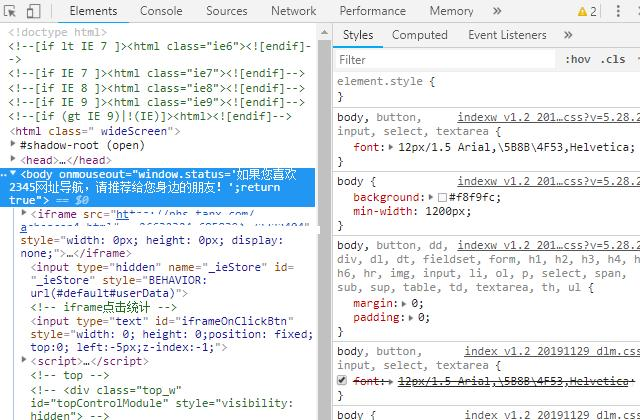Screen dimensions: 640x420
Task: Open stylesheet link beside body, button, dd rule
Action: (549, 245)
